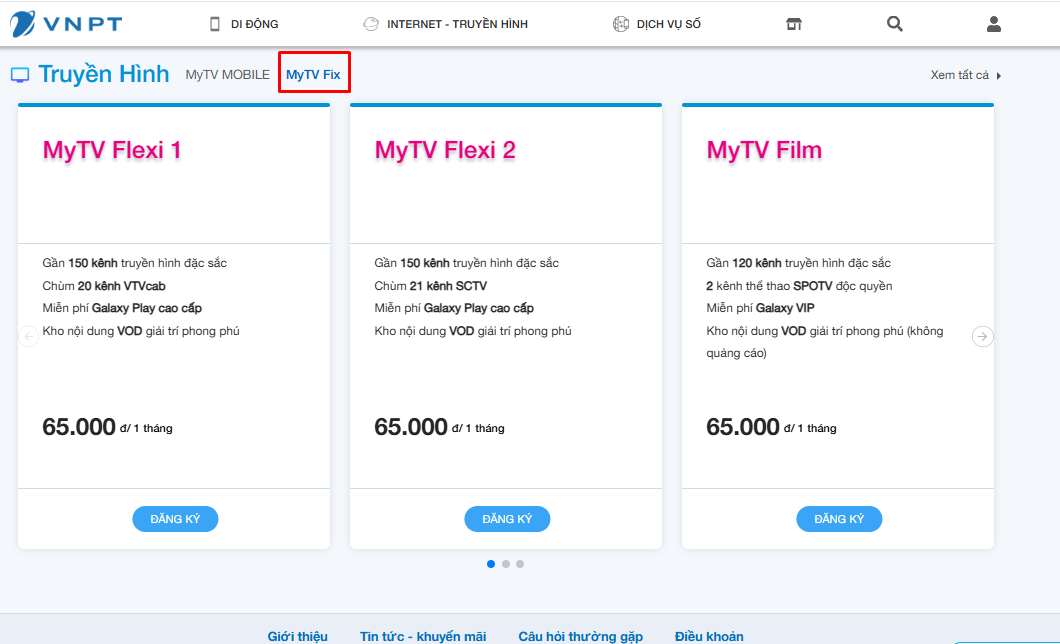Open the user account icon
The image size is (1060, 644).
(993, 24)
